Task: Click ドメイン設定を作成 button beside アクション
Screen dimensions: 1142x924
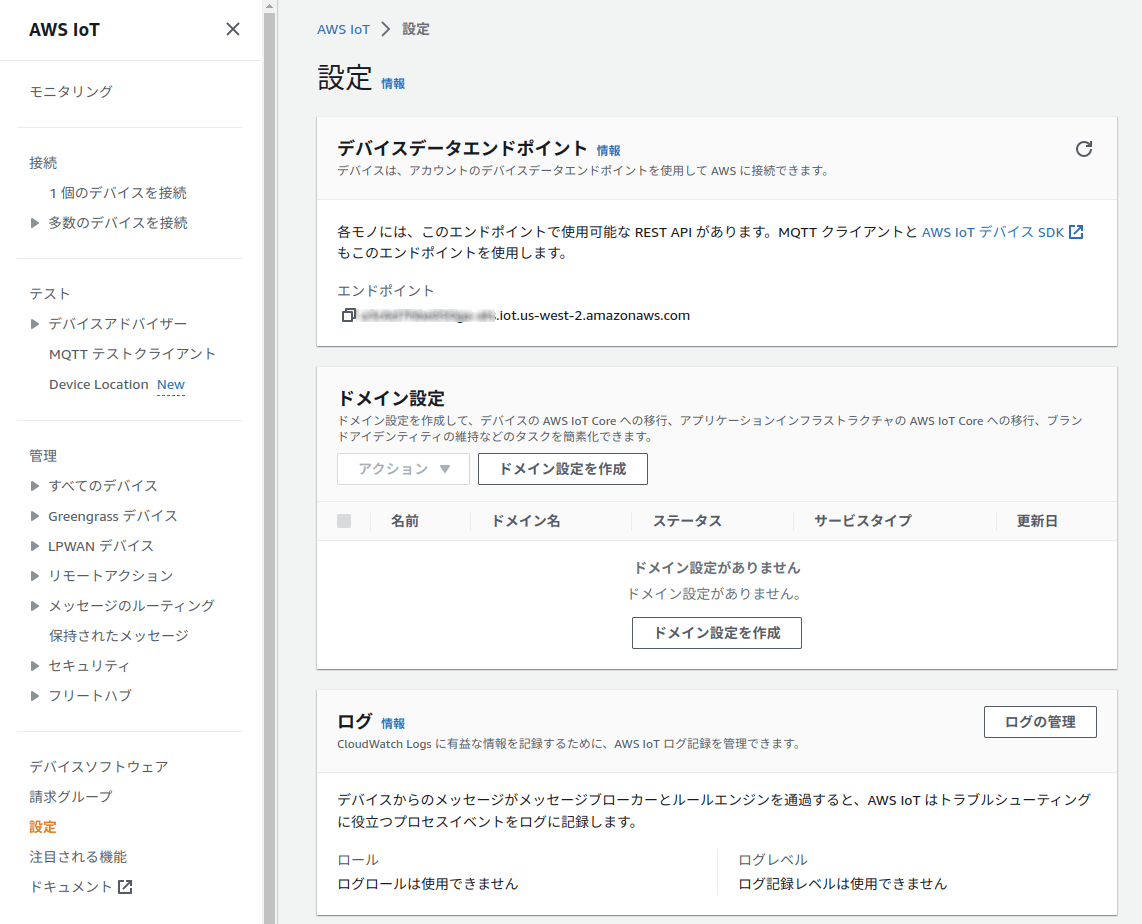Action: [562, 469]
